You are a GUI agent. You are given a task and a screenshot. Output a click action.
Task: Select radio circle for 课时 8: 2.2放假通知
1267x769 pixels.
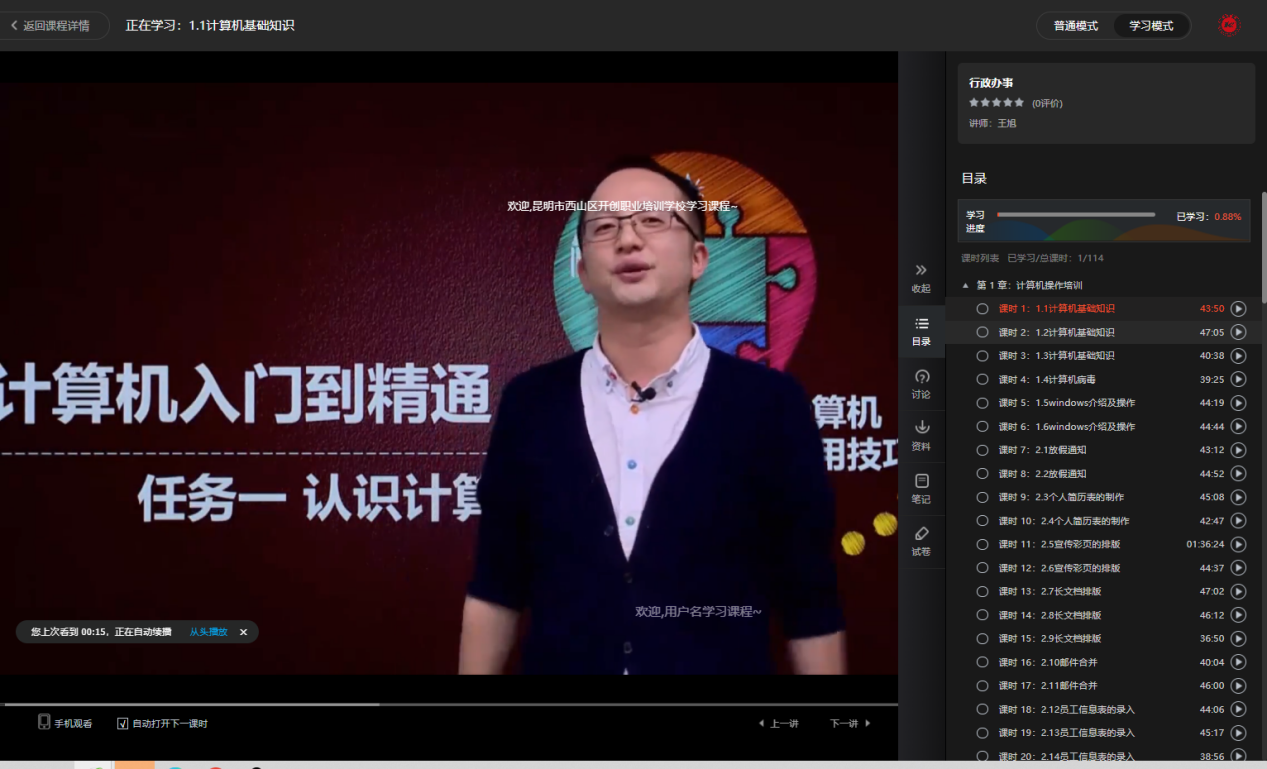982,474
